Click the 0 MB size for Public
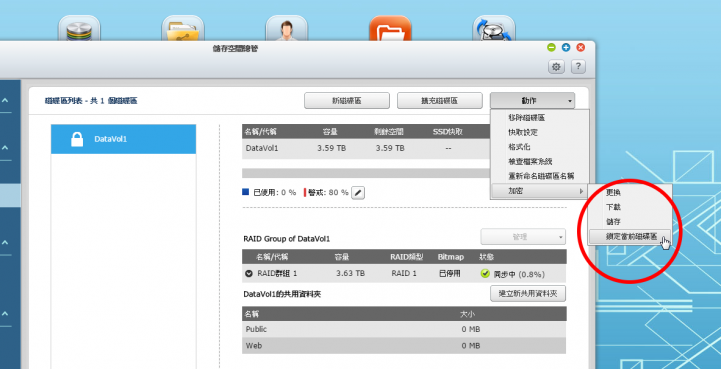 [x=471, y=329]
